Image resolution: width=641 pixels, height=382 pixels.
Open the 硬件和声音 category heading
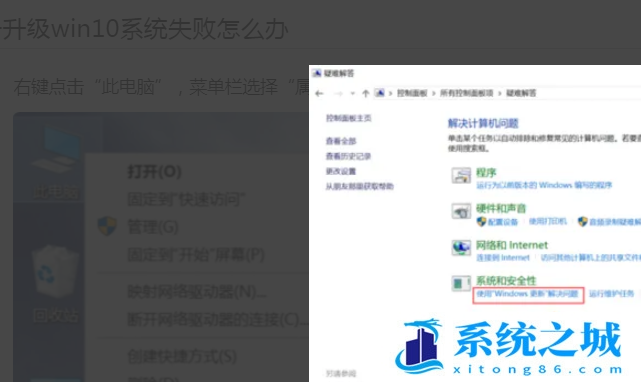pyautogui.click(x=501, y=209)
